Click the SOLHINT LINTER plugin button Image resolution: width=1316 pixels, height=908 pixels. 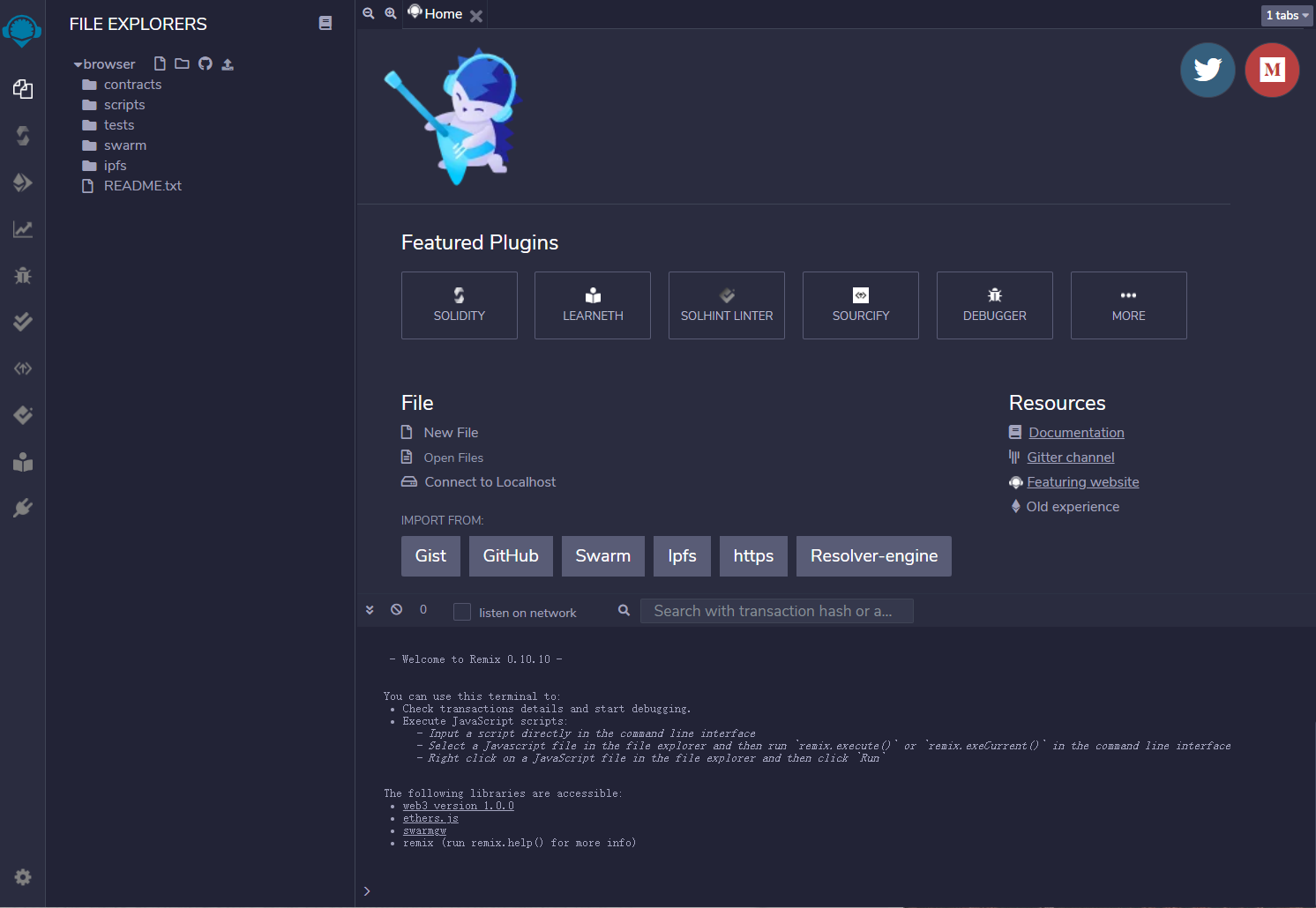pos(726,305)
